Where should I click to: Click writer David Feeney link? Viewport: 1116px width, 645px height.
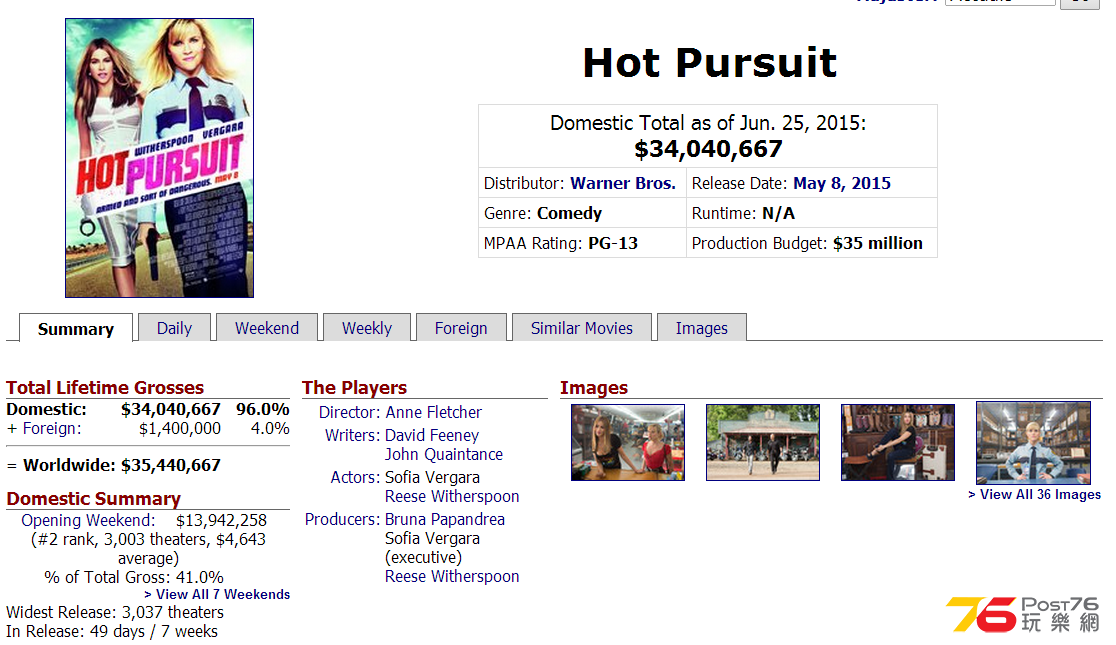coord(431,435)
